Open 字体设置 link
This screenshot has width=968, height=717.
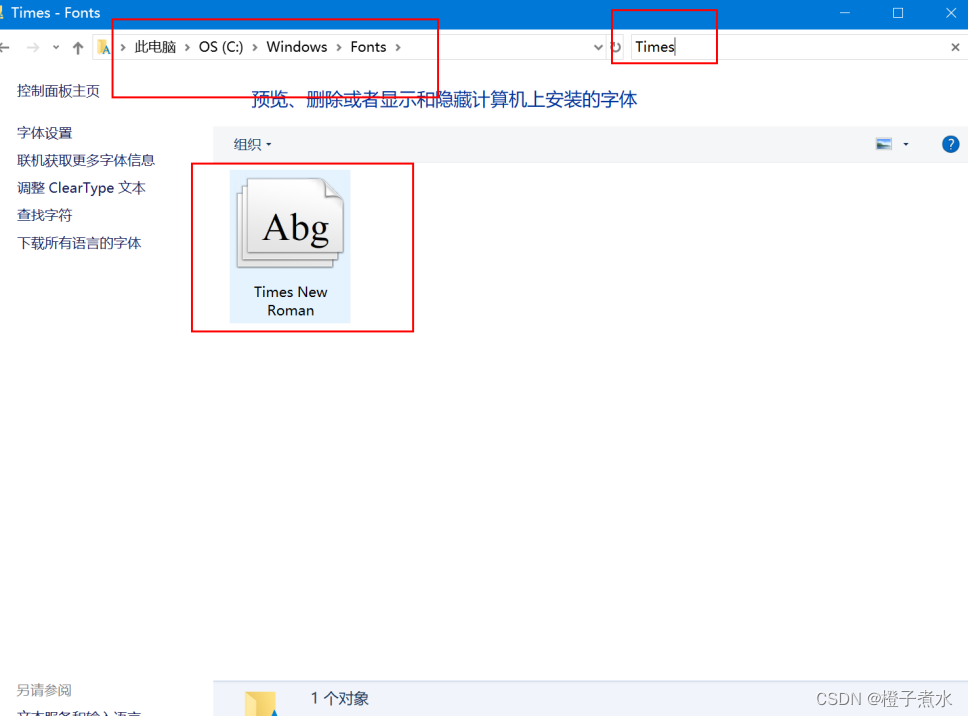coord(44,133)
